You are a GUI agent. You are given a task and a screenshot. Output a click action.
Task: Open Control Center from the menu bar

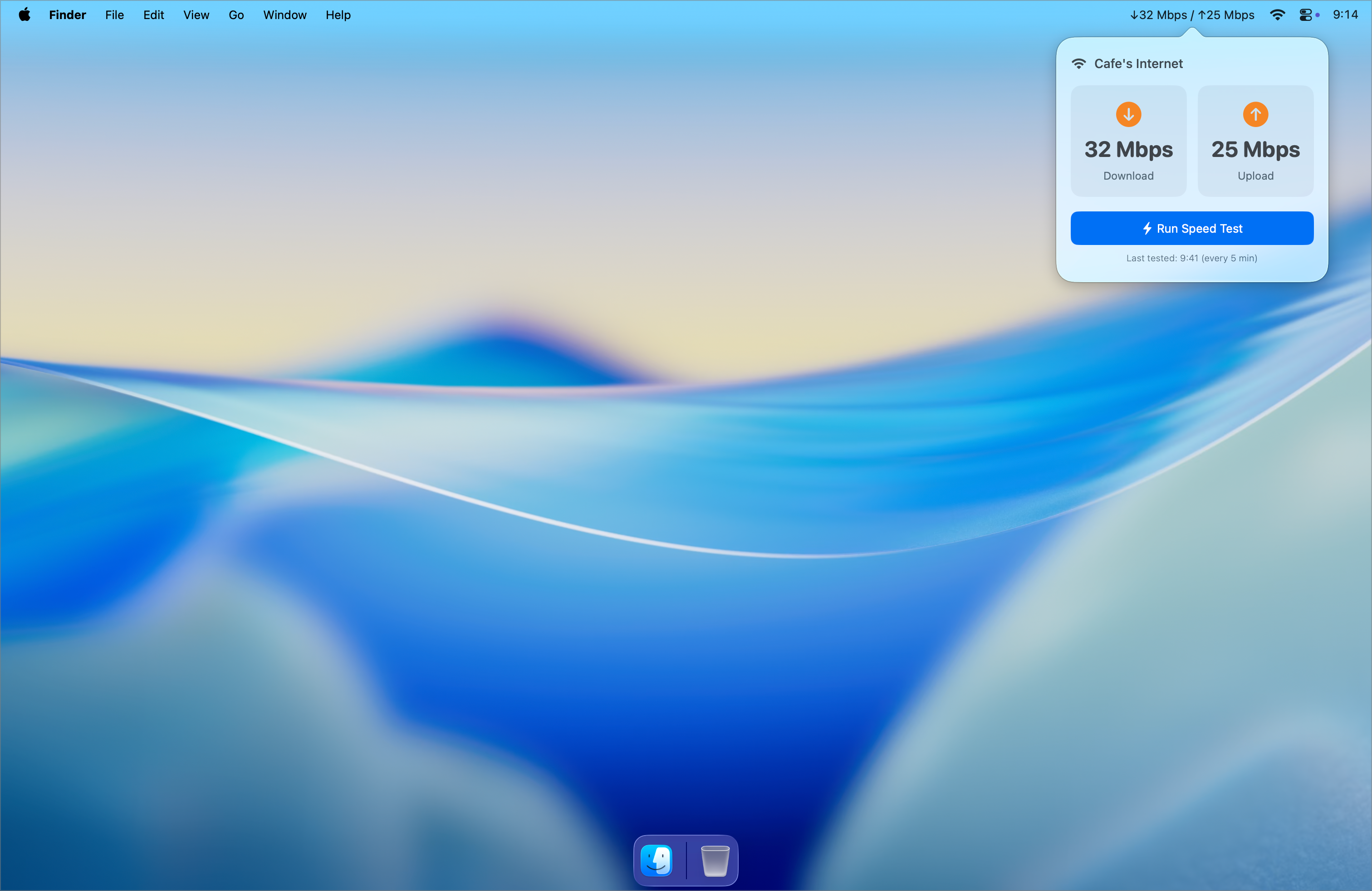coord(1306,15)
